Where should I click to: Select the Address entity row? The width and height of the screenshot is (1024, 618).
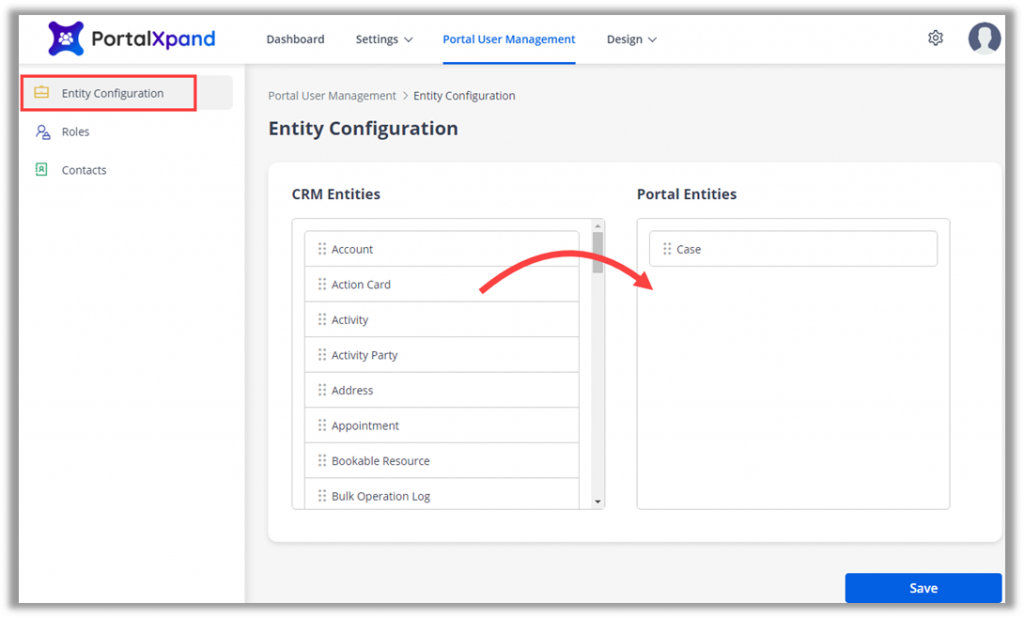coord(441,390)
